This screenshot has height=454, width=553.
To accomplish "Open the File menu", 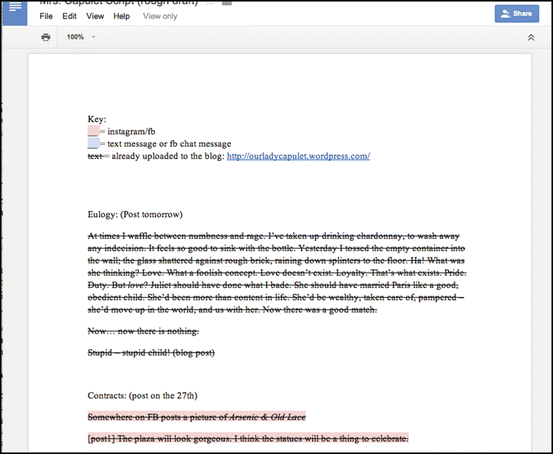I will [46, 16].
